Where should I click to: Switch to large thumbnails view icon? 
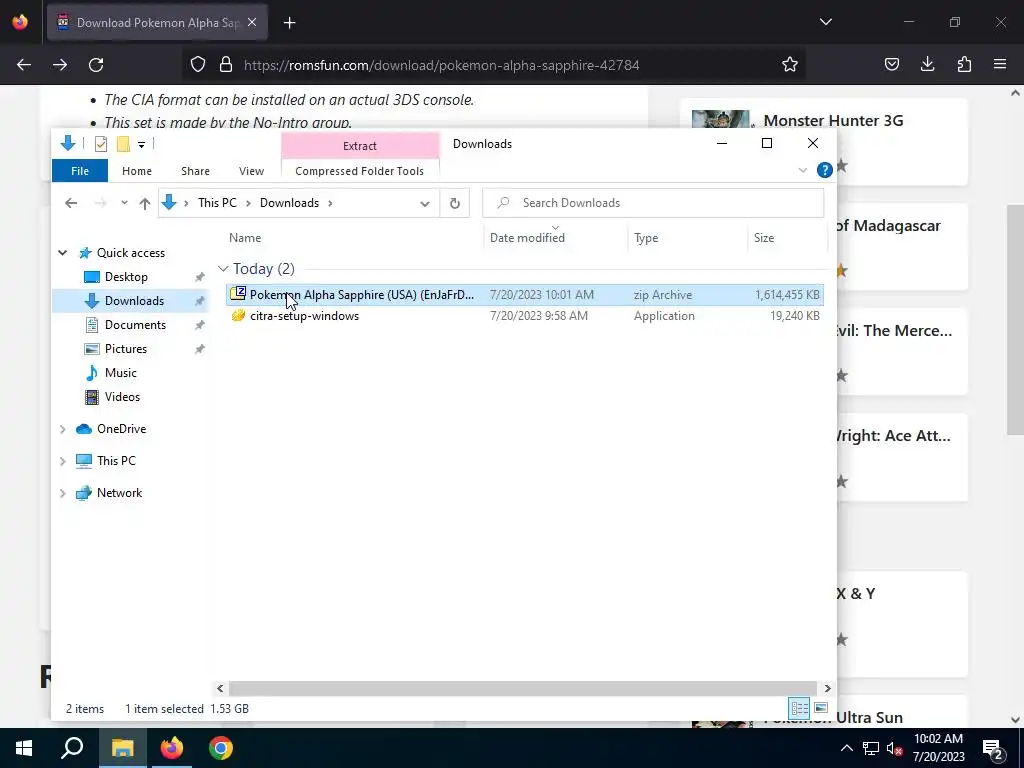(821, 708)
